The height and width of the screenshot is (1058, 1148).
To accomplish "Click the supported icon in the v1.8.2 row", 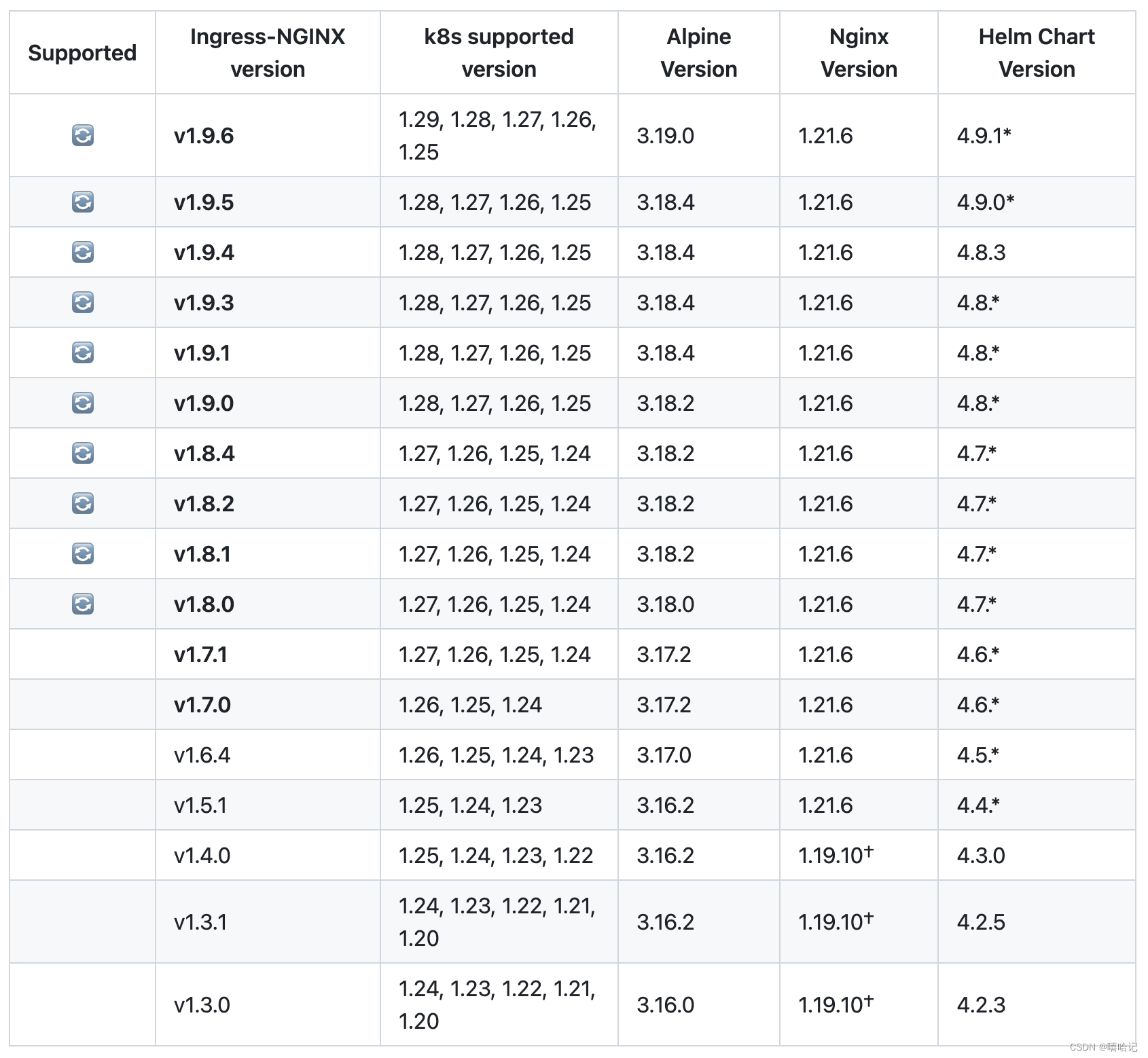I will [x=83, y=503].
